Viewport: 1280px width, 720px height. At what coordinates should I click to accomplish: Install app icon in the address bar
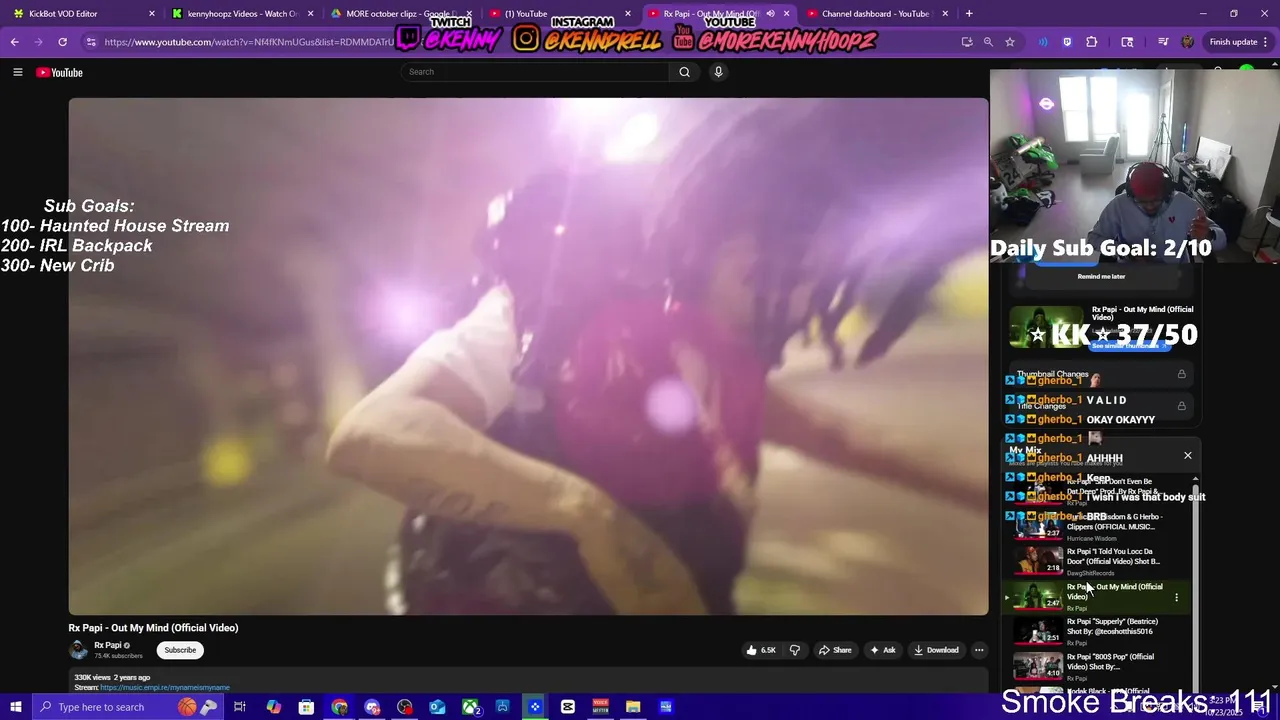967,42
